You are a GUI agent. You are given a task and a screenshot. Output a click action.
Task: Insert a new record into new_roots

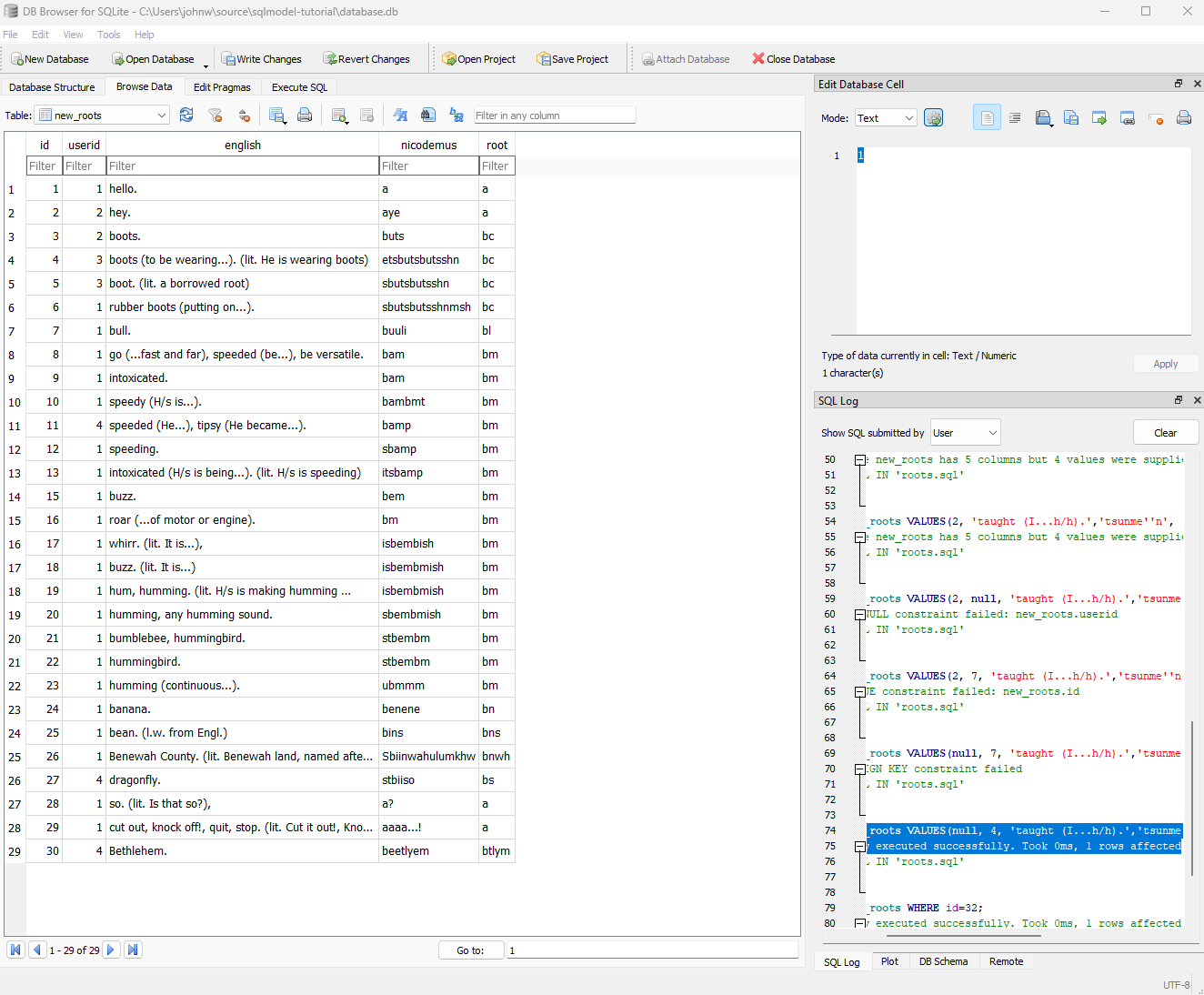[x=337, y=115]
